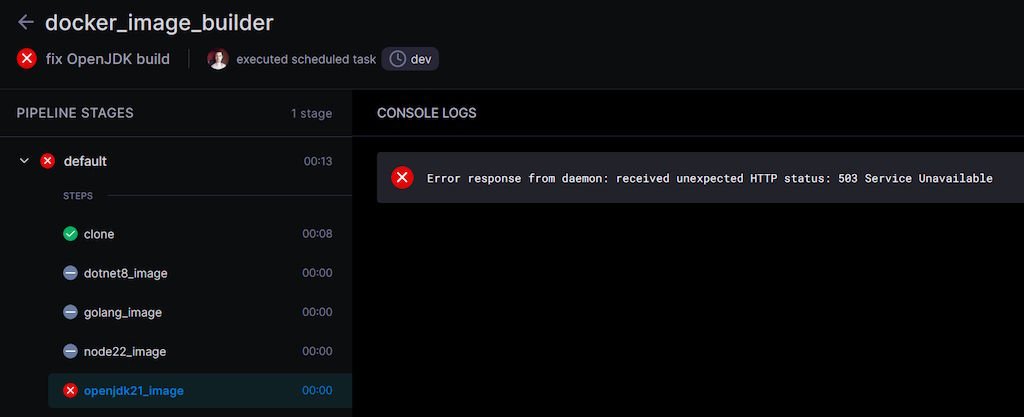Click the dev branch badge
Image resolution: width=1024 pixels, height=417 pixels.
412,59
